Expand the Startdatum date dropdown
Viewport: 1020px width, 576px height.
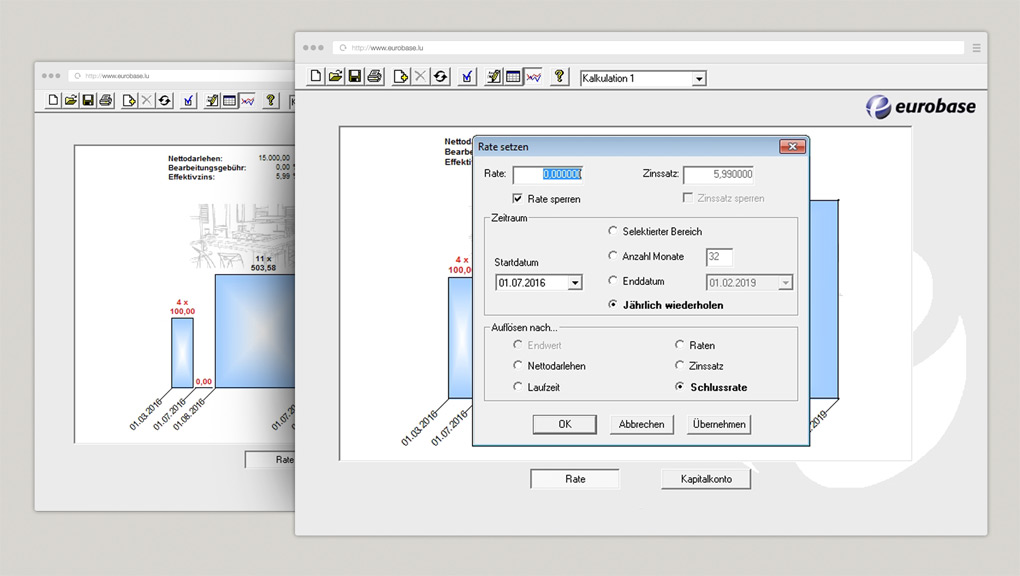coord(575,283)
